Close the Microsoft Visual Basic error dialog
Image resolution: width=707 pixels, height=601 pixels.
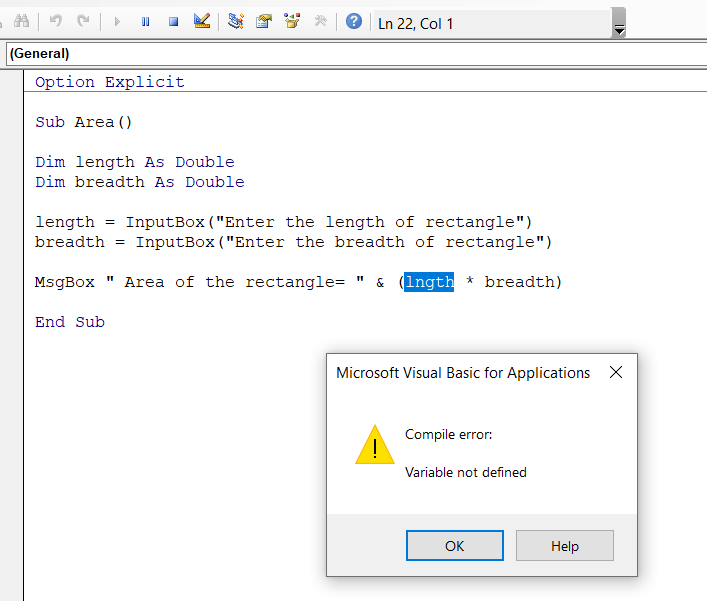coord(616,373)
